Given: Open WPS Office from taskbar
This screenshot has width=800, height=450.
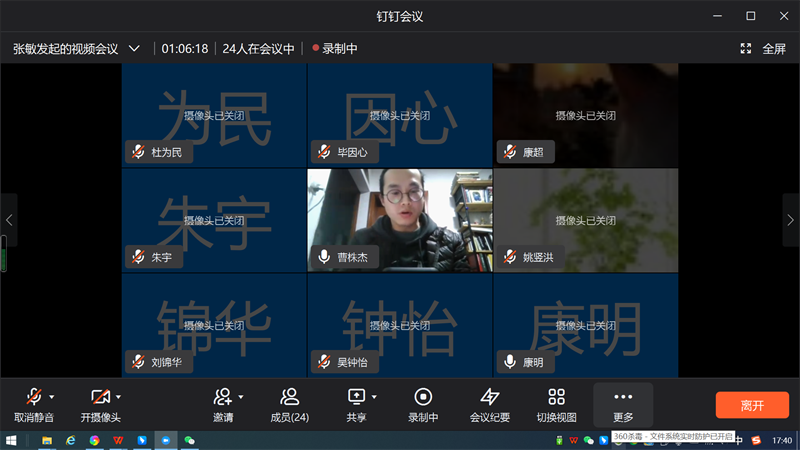Looking at the screenshot, I should coord(118,440).
